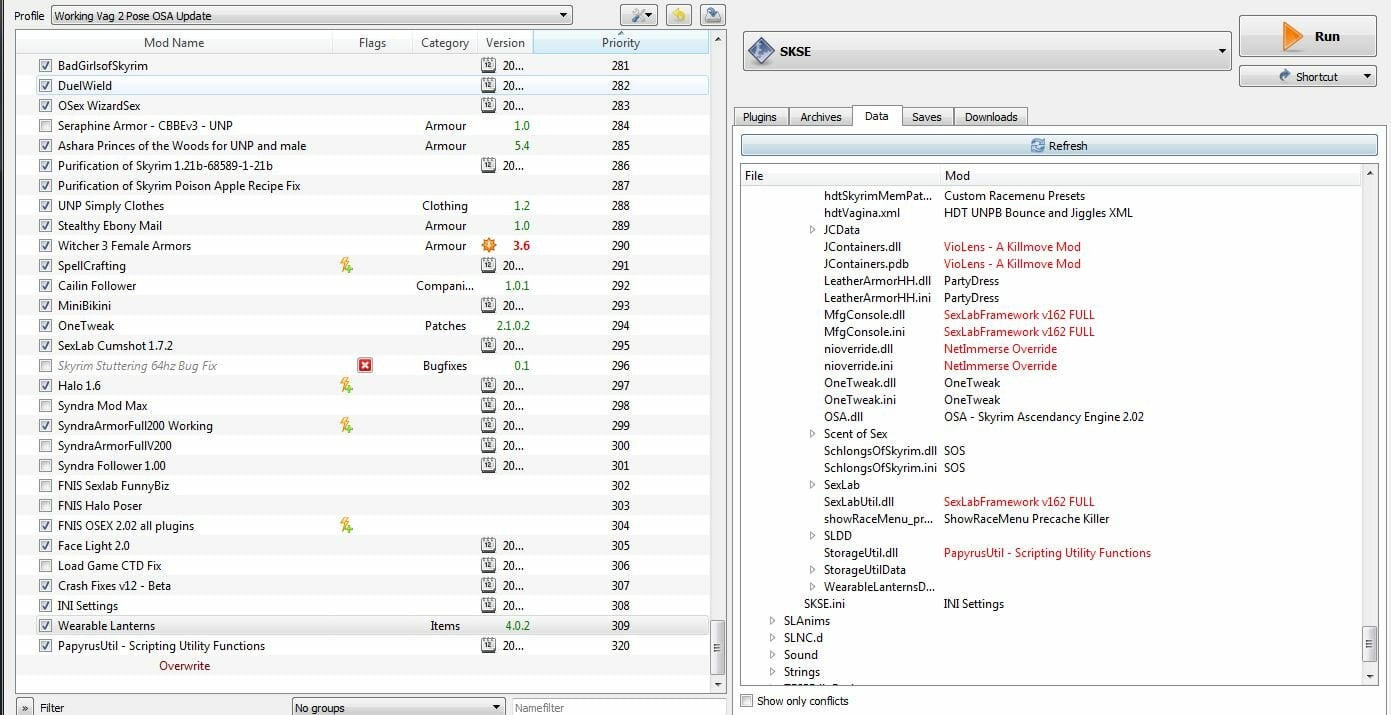Select the Overwrite entry
The height and width of the screenshot is (715, 1391).
pyautogui.click(x=185, y=666)
